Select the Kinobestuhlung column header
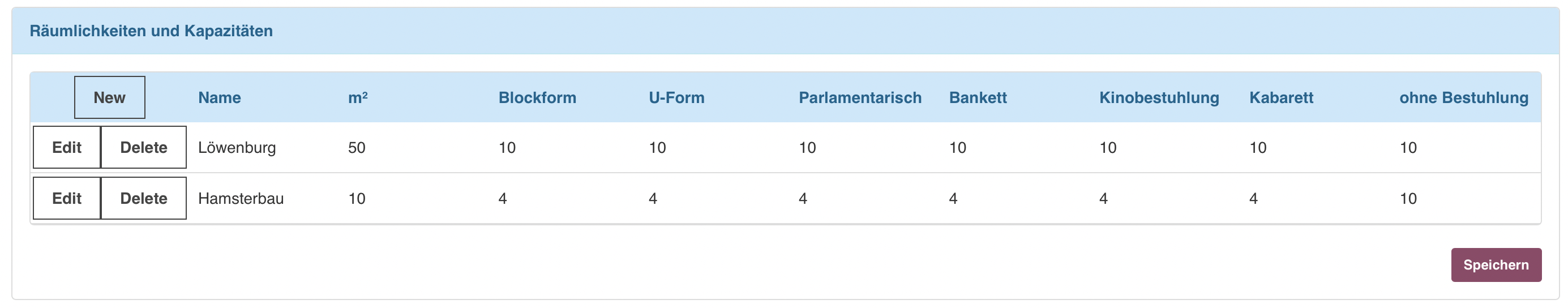The height and width of the screenshot is (308, 1568). [1159, 97]
